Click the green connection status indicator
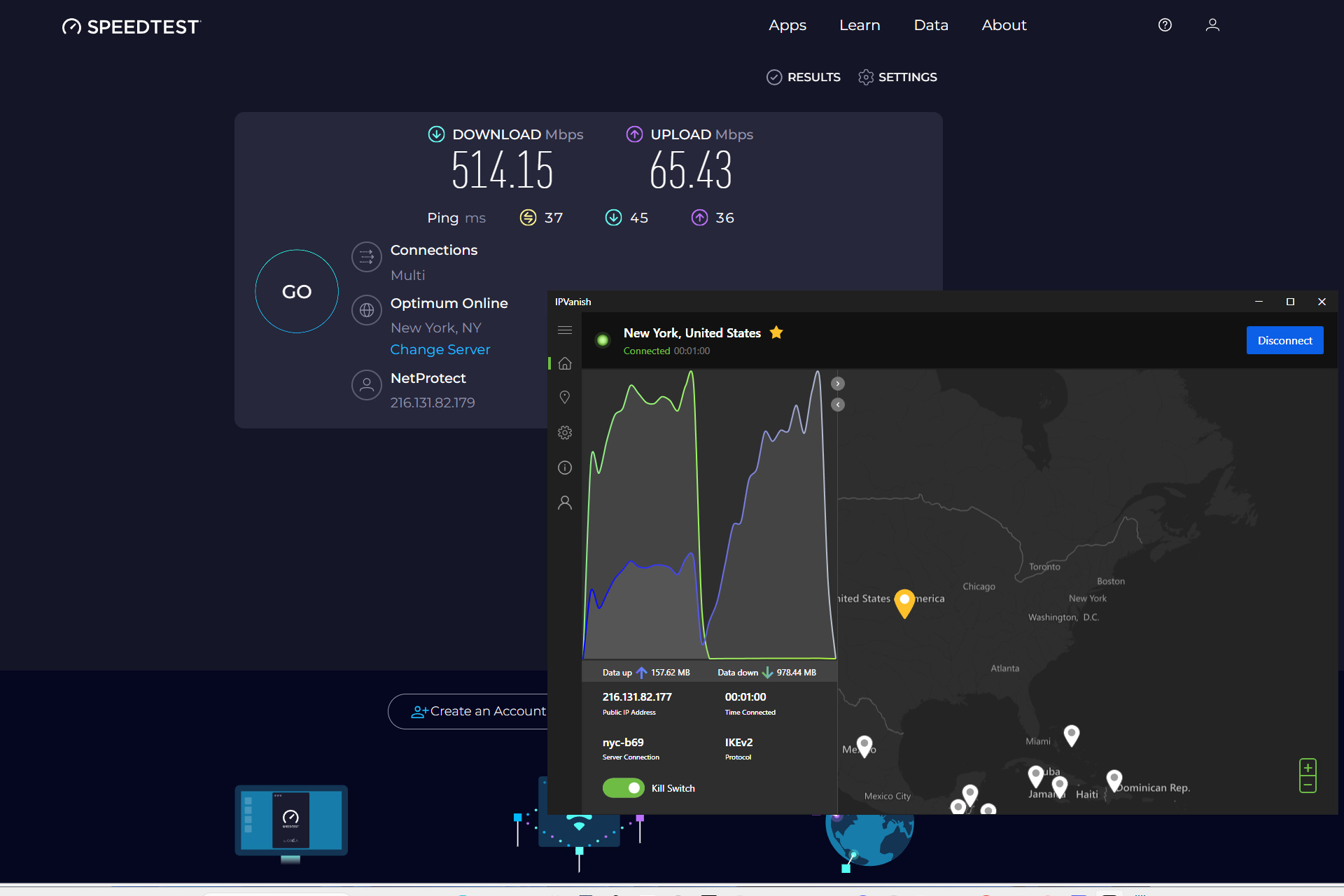The image size is (1344, 896). [602, 340]
